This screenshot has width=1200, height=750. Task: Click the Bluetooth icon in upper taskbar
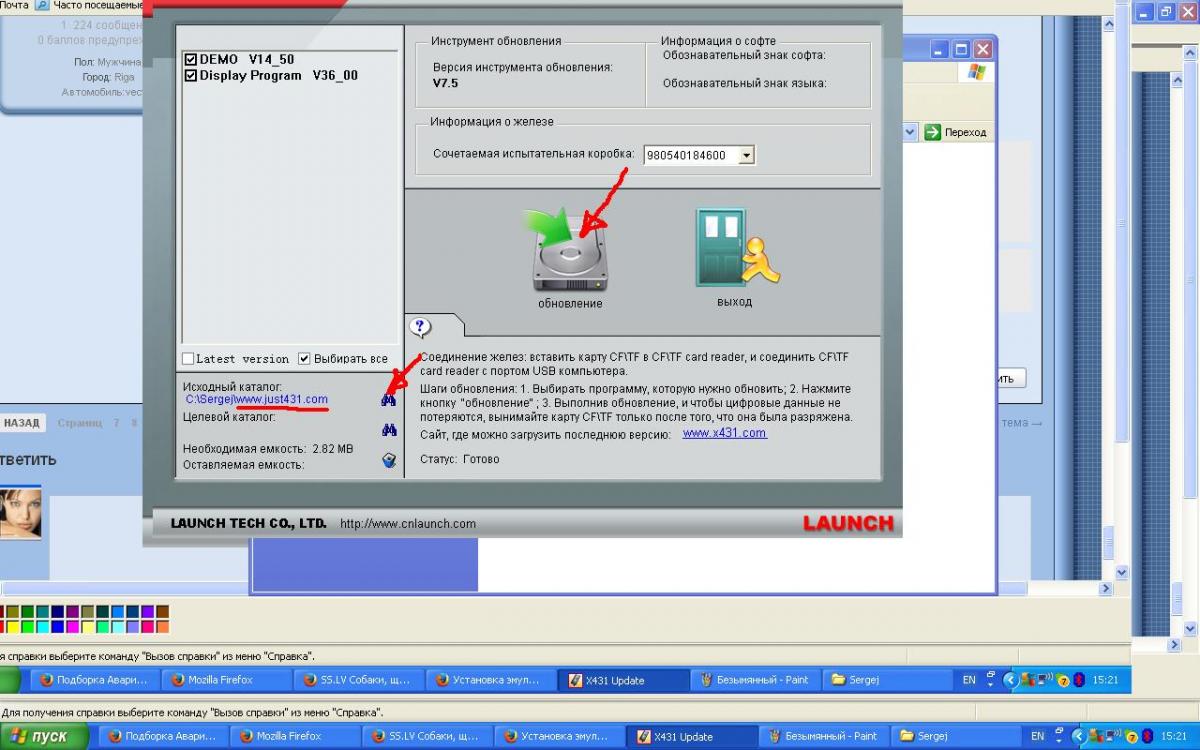(1079, 680)
